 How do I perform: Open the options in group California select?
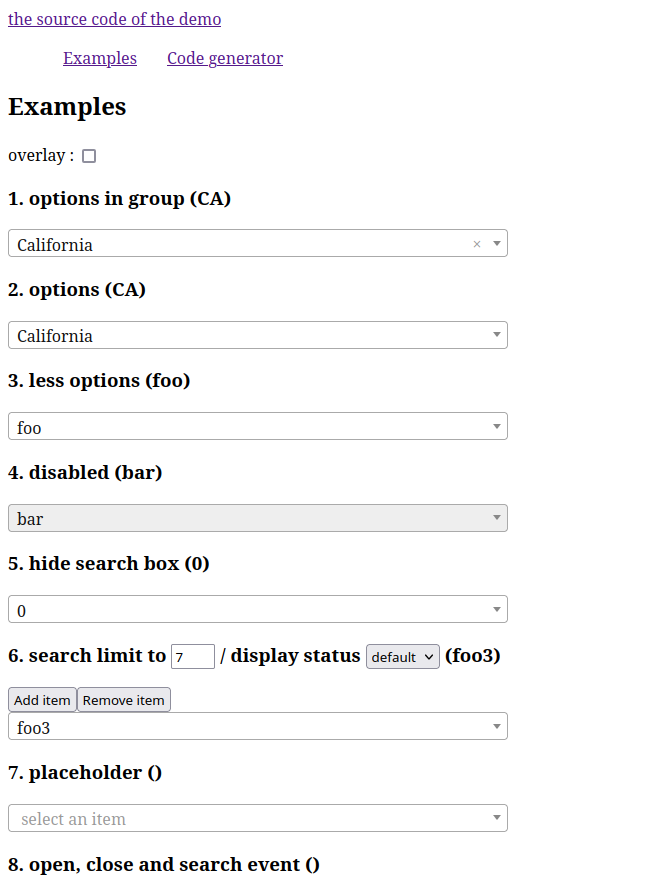pos(258,243)
